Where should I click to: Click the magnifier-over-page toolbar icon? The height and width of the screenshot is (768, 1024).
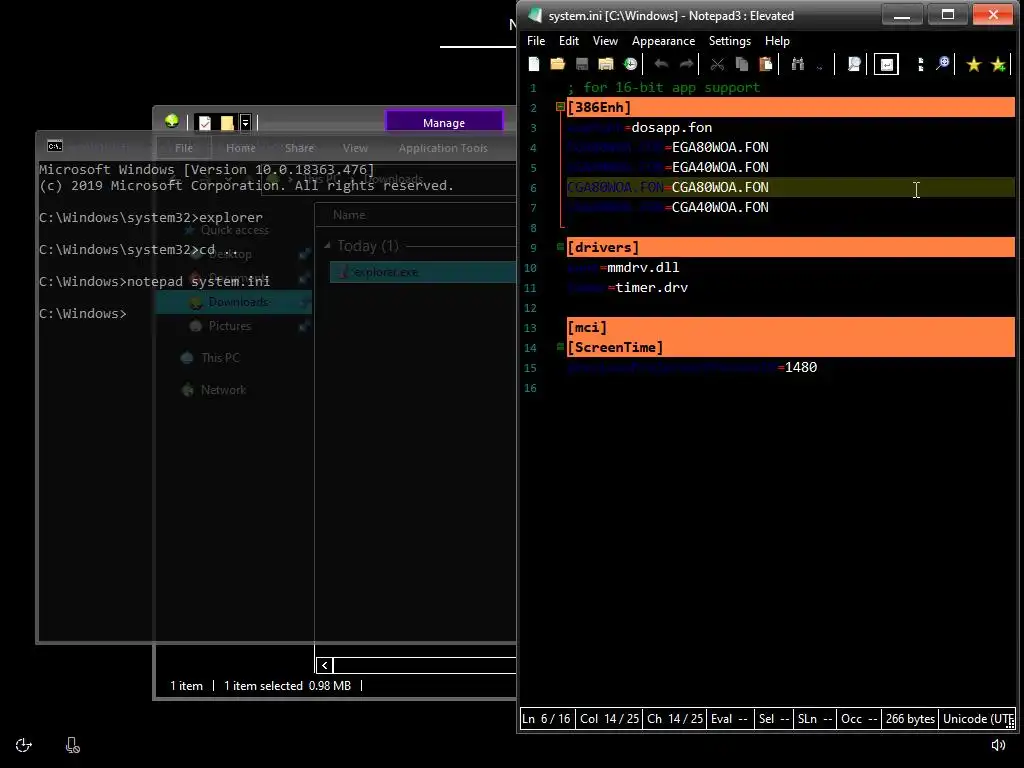click(854, 64)
